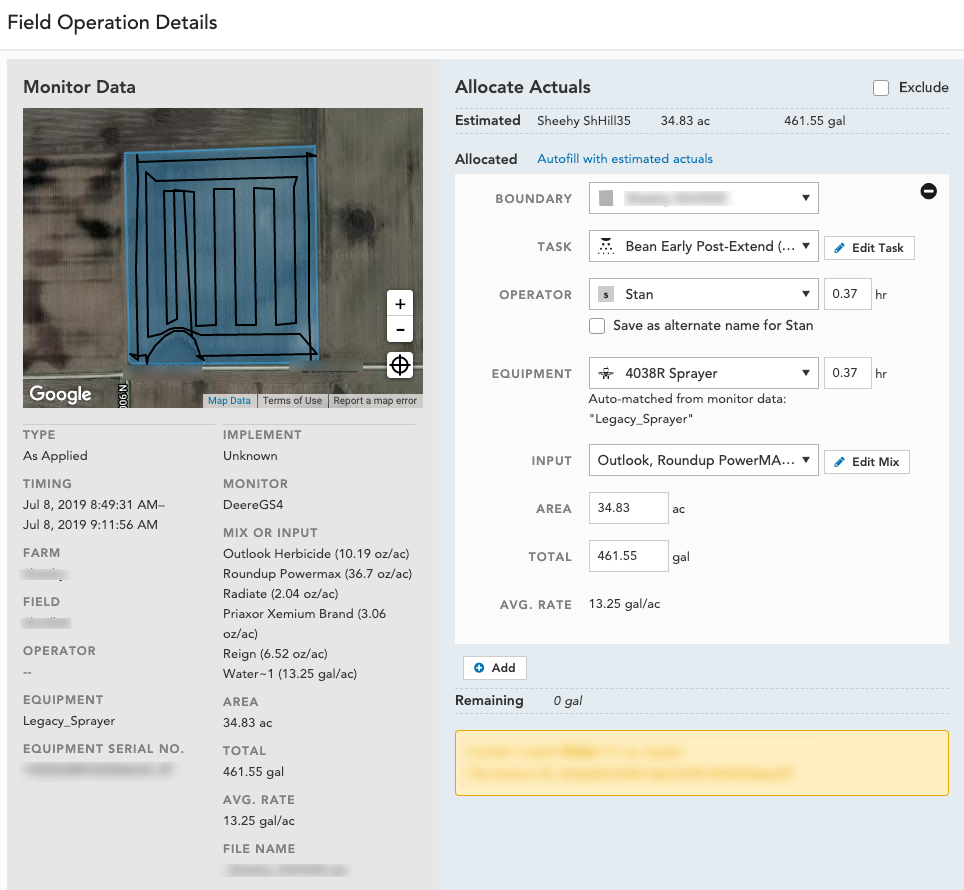
Task: Zoom out of the map with minus icon
Action: (x=400, y=329)
